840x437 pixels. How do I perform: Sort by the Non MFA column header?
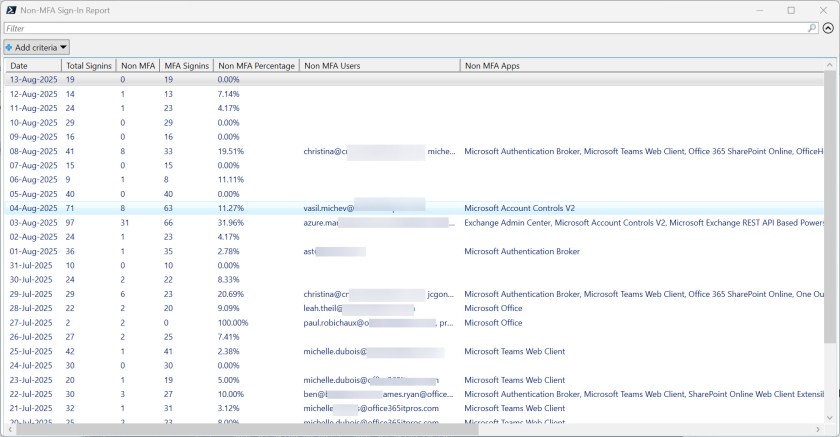tap(138, 66)
